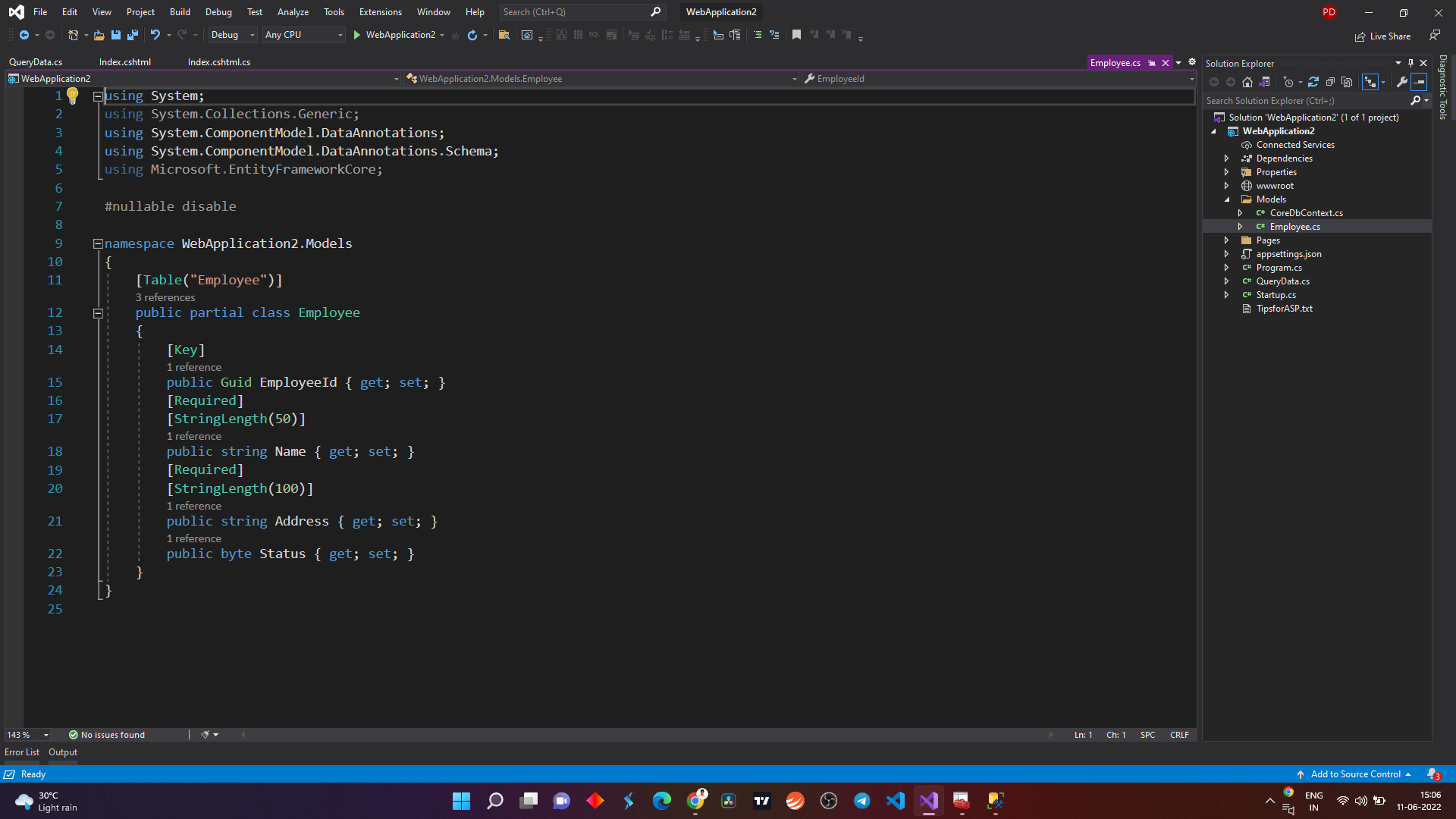Toggle Pending Changes filter in Solution Explorer
This screenshot has height=819, width=1456.
click(x=1288, y=82)
